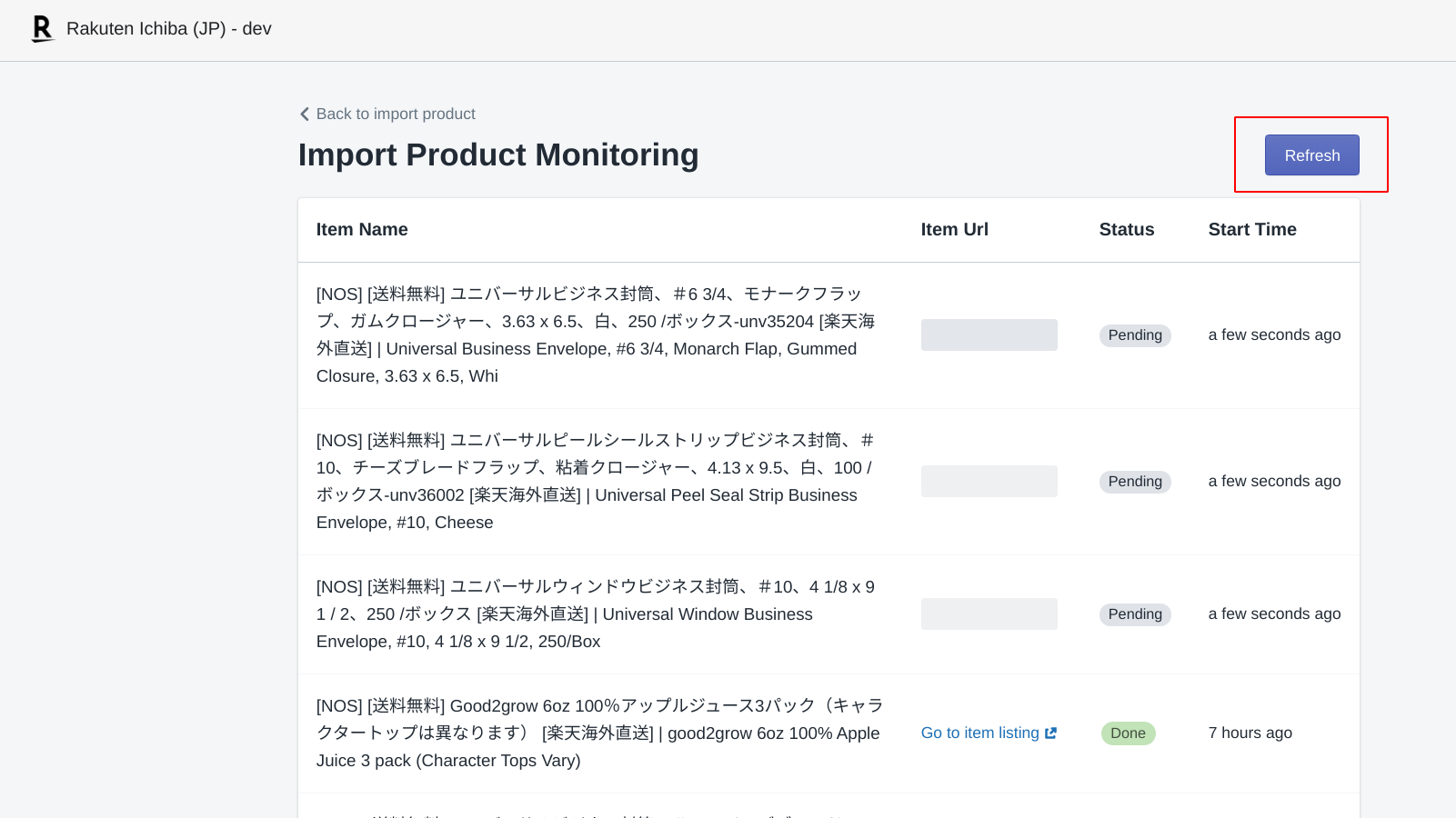Click the Item Url column header
The height and width of the screenshot is (818, 1456).
pyautogui.click(x=954, y=230)
